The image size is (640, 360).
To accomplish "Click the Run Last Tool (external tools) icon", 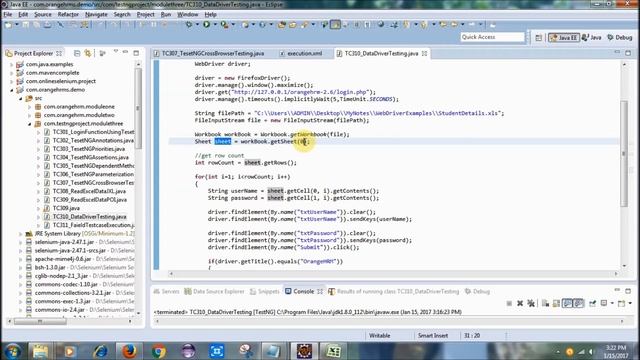I will (x=224, y=25).
